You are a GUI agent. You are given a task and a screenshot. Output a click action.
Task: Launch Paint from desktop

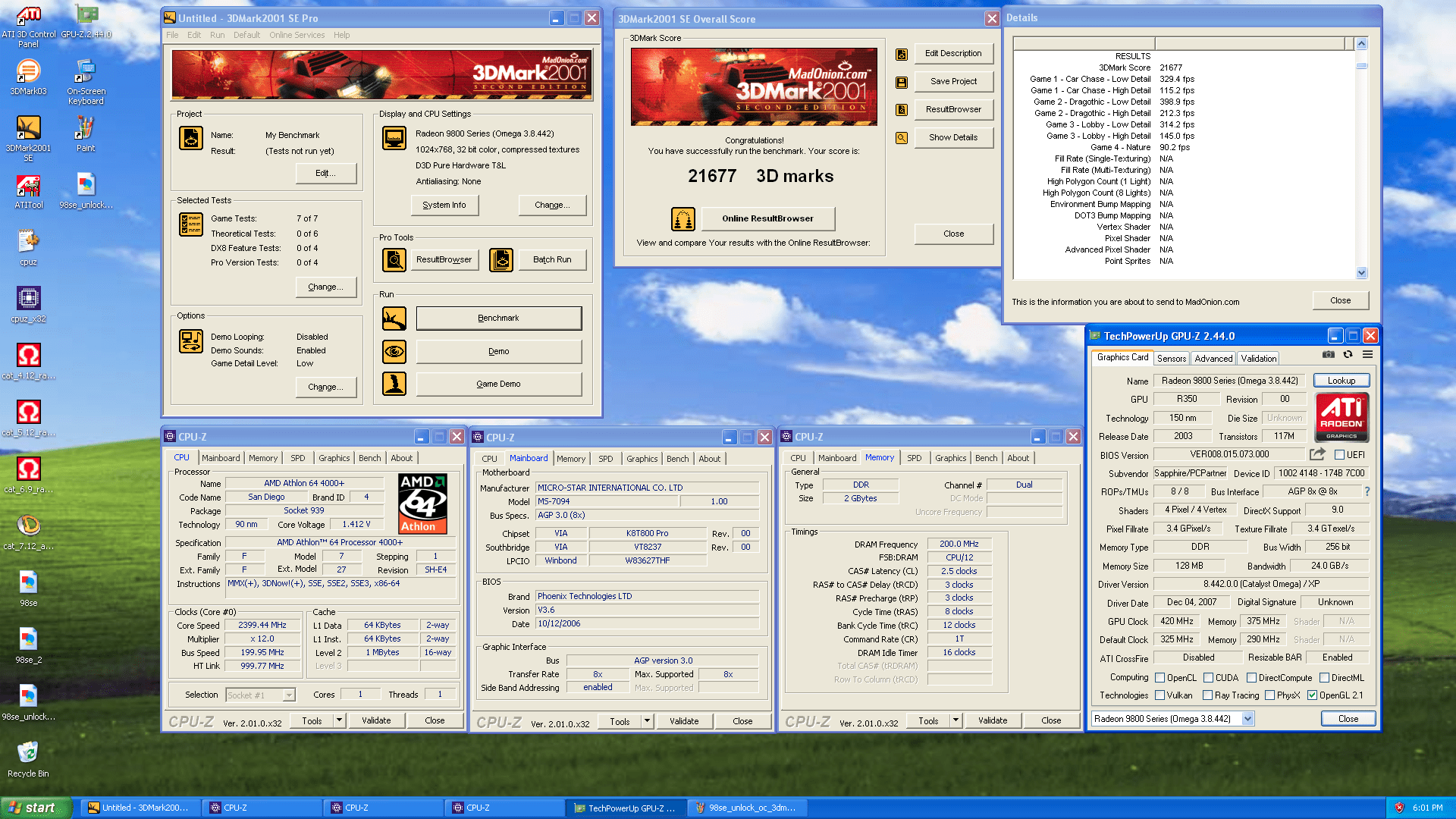[86, 133]
